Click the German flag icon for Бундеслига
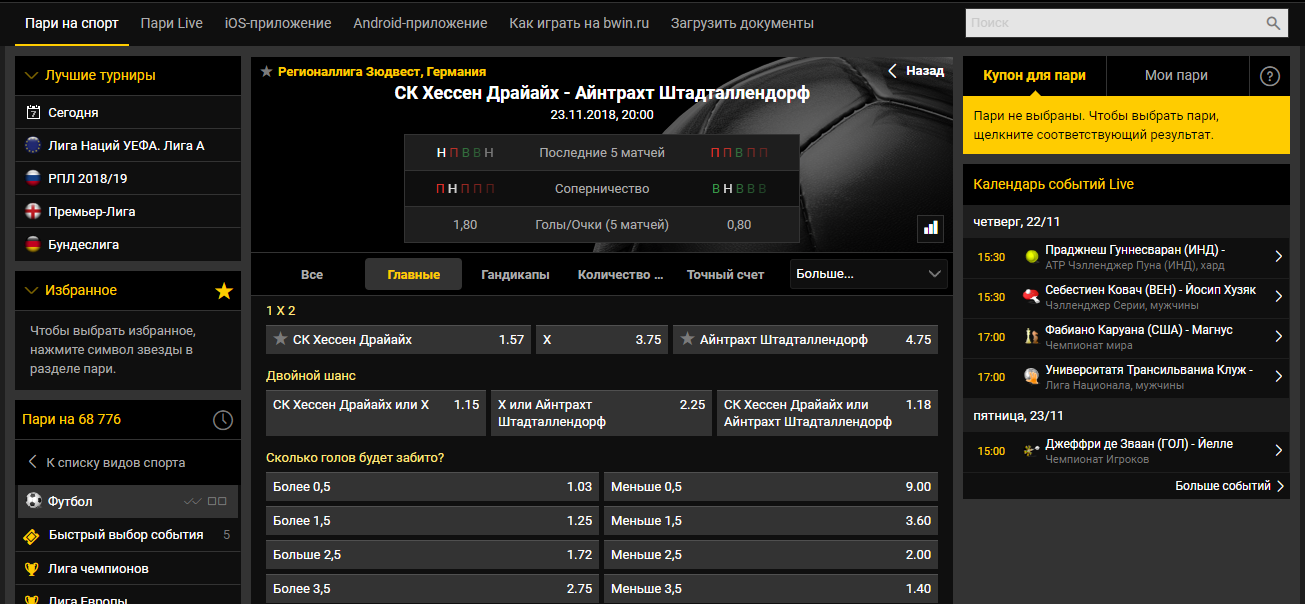This screenshot has height=604, width=1305. [x=33, y=244]
